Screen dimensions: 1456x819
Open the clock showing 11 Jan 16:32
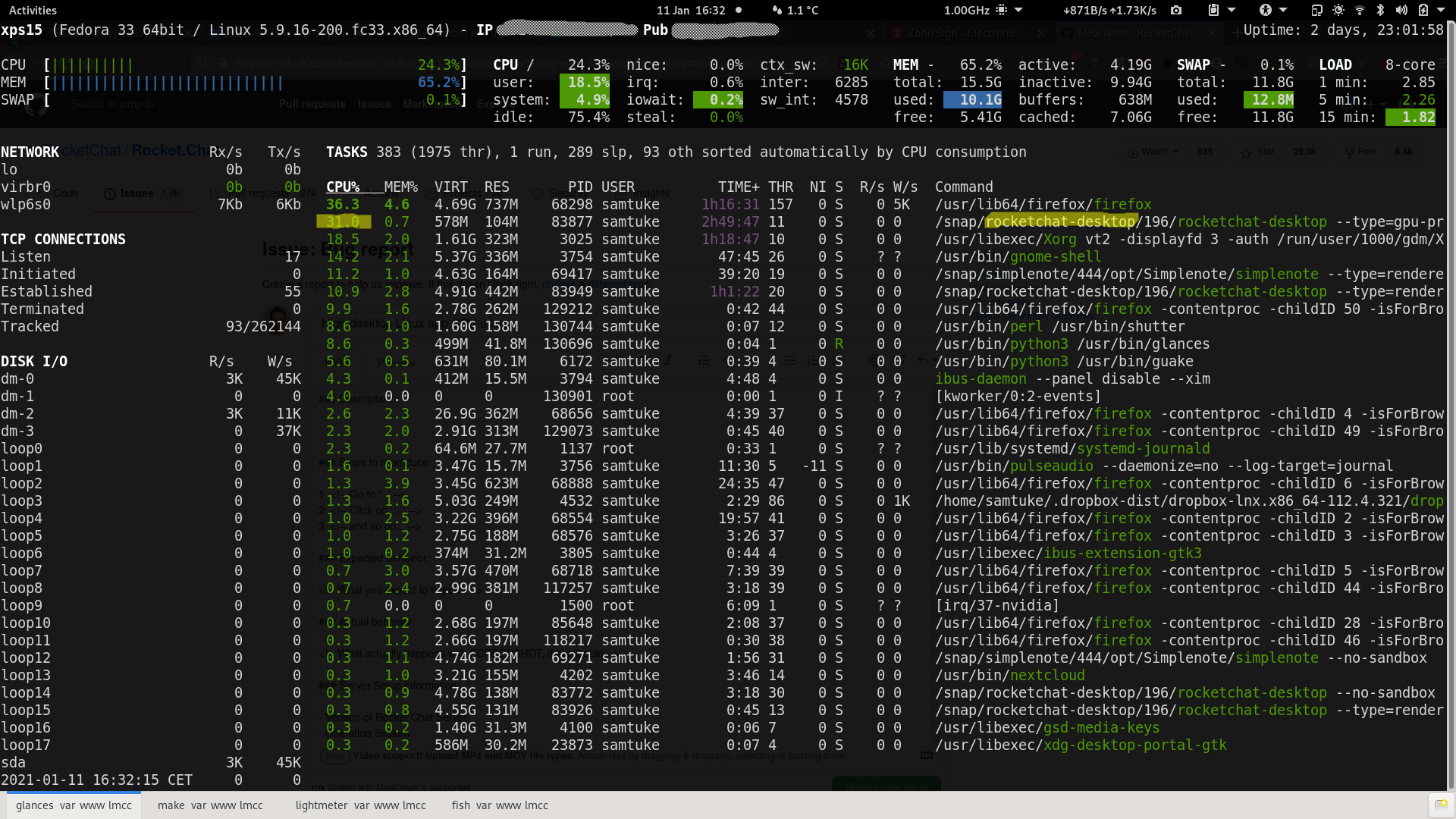tap(691, 10)
